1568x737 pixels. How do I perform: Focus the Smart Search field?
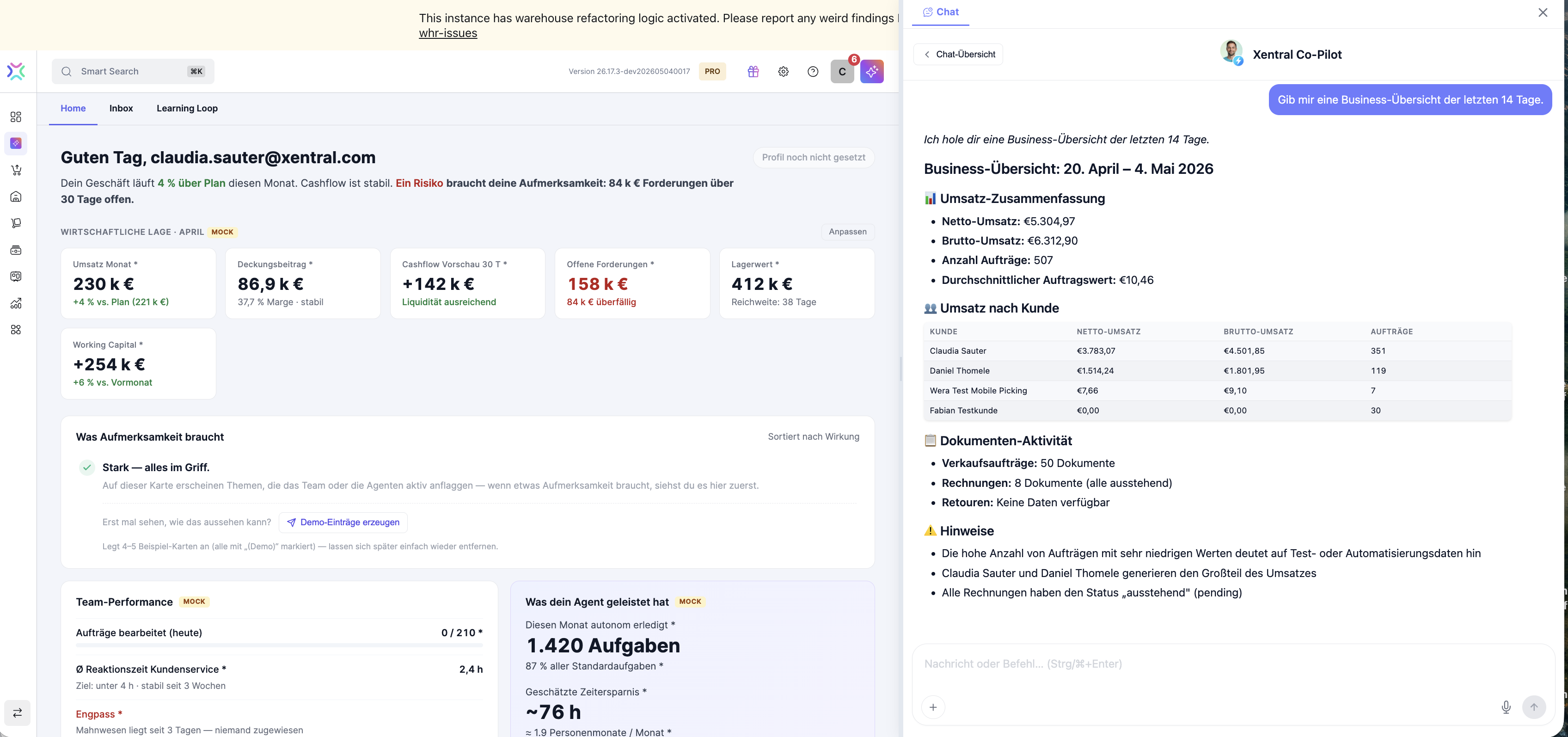point(133,71)
